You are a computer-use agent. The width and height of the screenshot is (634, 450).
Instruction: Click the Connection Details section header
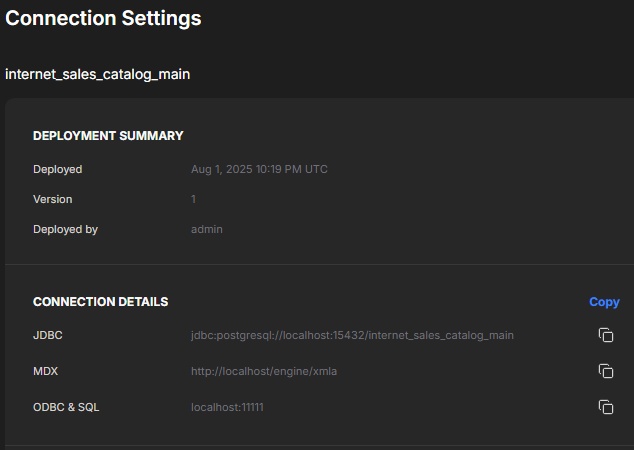point(100,302)
